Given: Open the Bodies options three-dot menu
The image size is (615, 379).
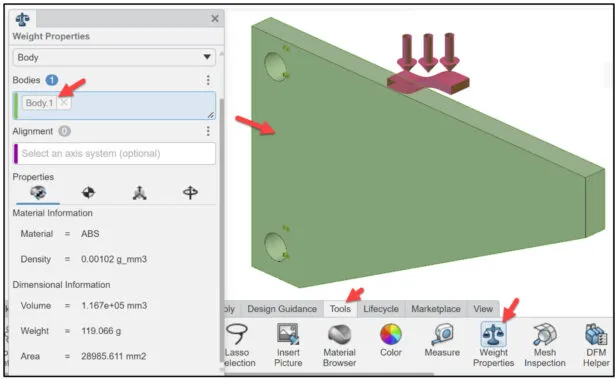Looking at the screenshot, I should tap(208, 80).
